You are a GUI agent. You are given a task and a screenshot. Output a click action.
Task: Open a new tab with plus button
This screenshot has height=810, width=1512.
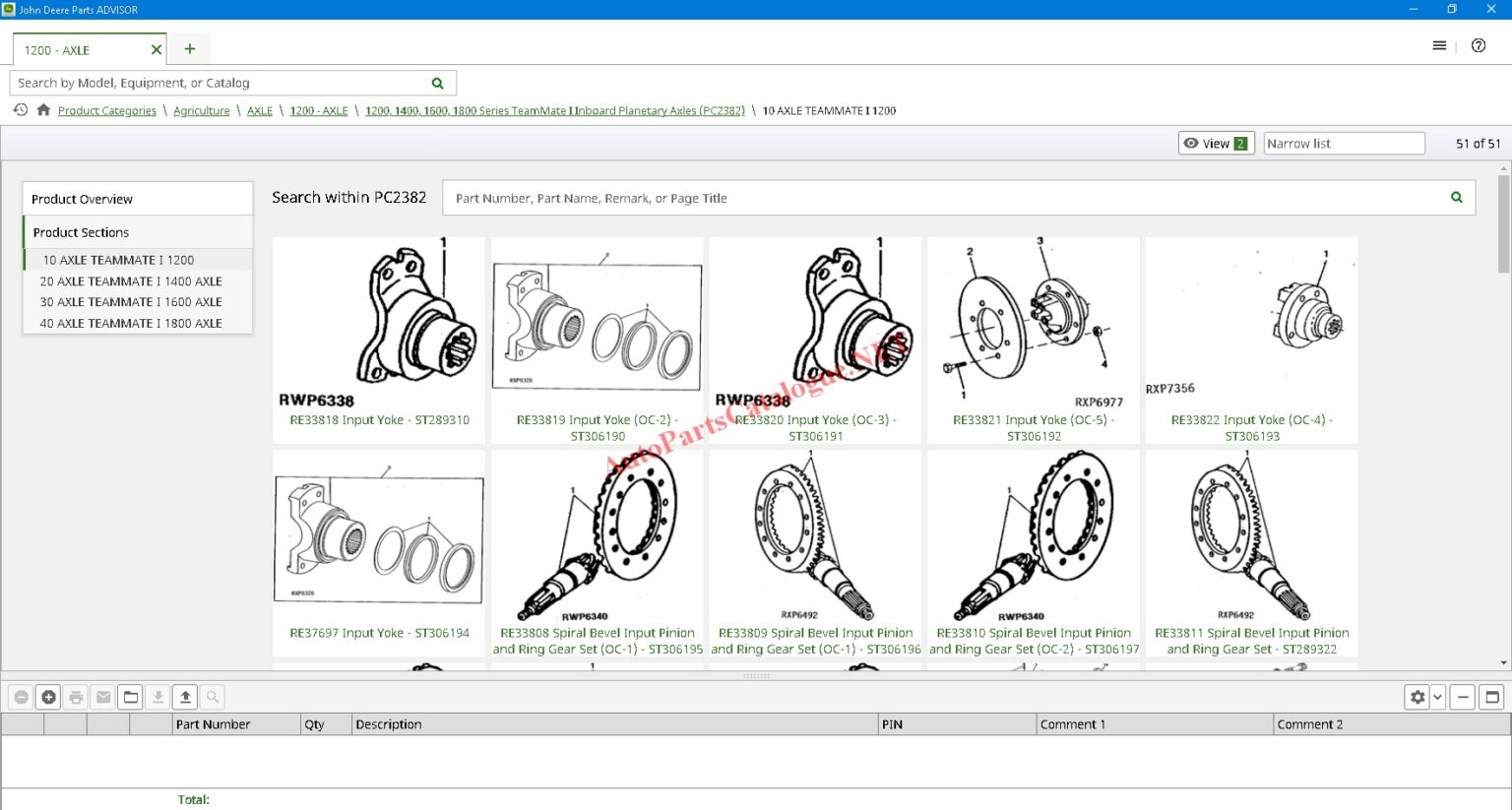tap(190, 49)
